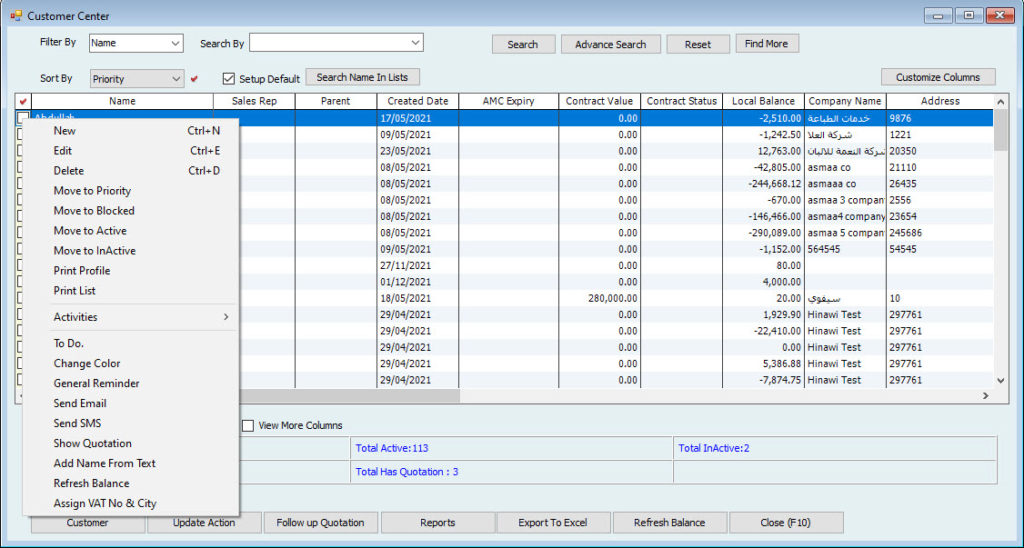Open the Sort By Priority dropdown
1024x548 pixels.
[176, 78]
